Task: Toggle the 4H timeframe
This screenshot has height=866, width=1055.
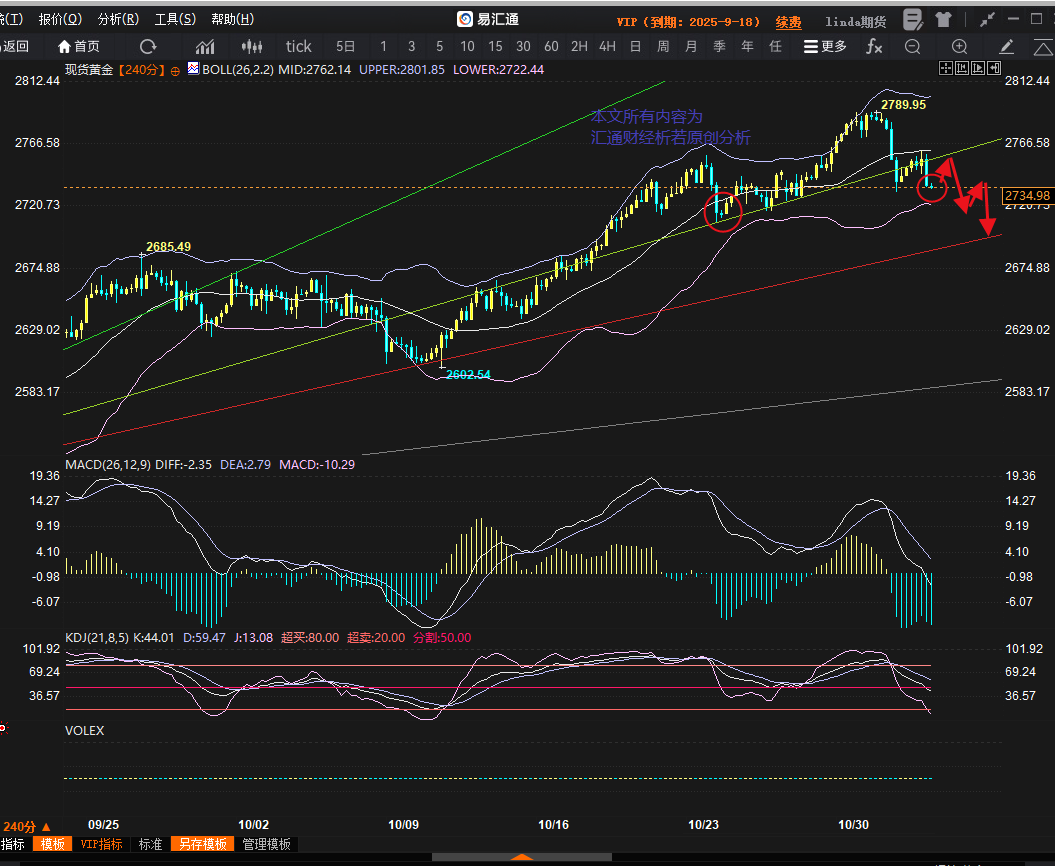Action: click(607, 46)
